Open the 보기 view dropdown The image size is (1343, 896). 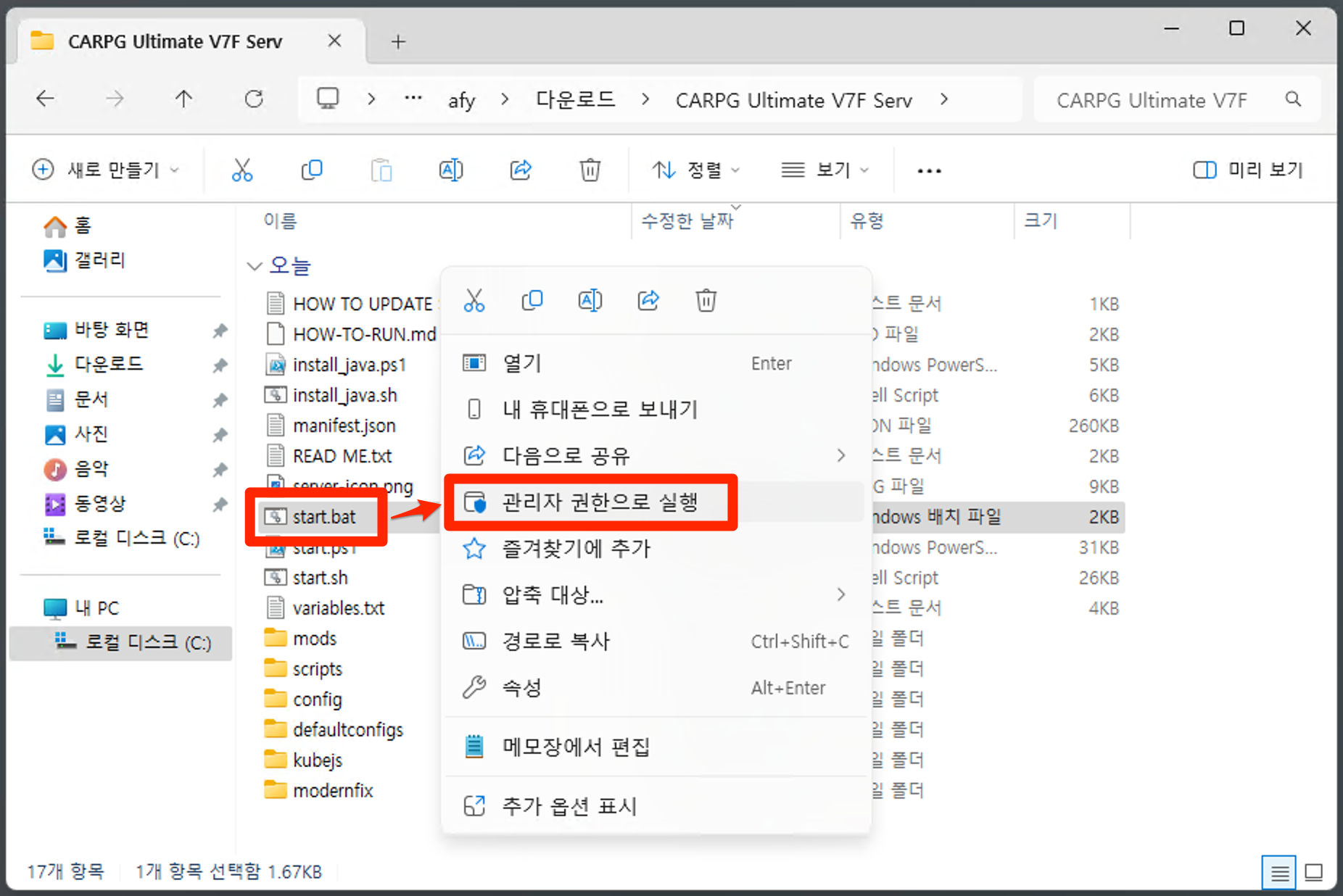825,170
